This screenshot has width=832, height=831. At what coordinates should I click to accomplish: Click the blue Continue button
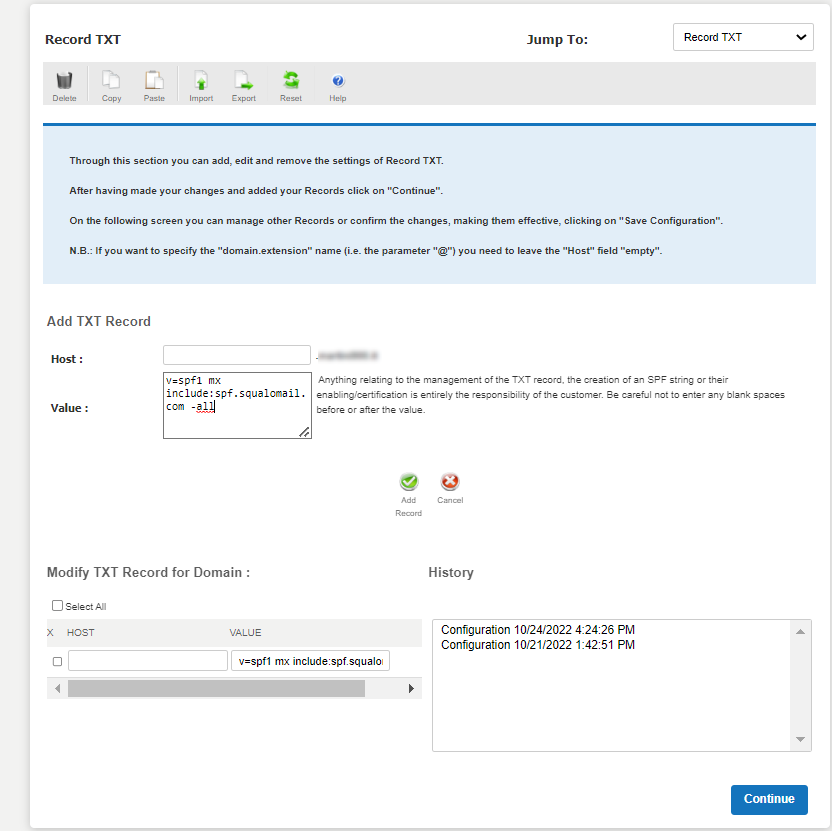pos(768,799)
